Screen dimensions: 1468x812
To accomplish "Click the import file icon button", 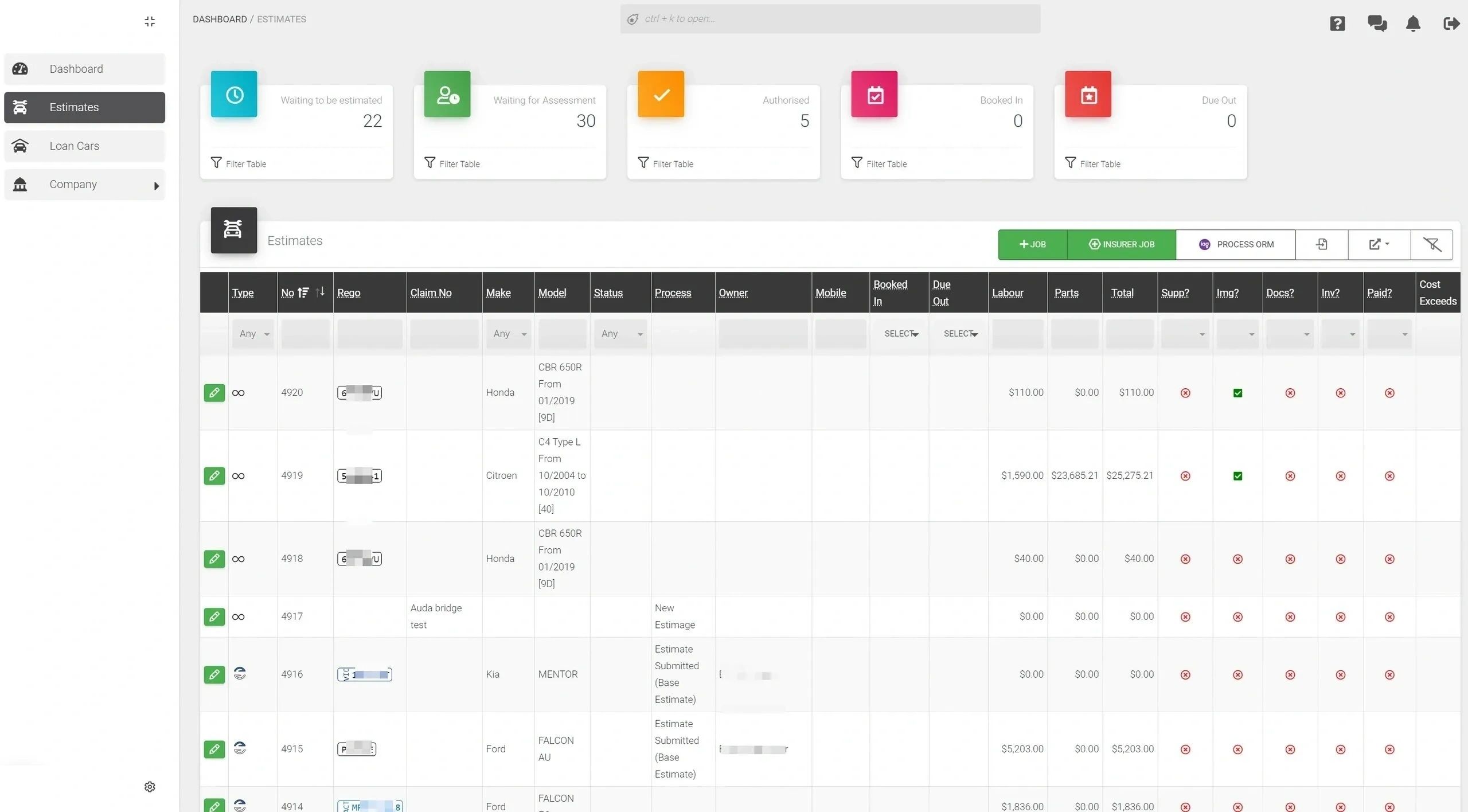I will point(1321,244).
